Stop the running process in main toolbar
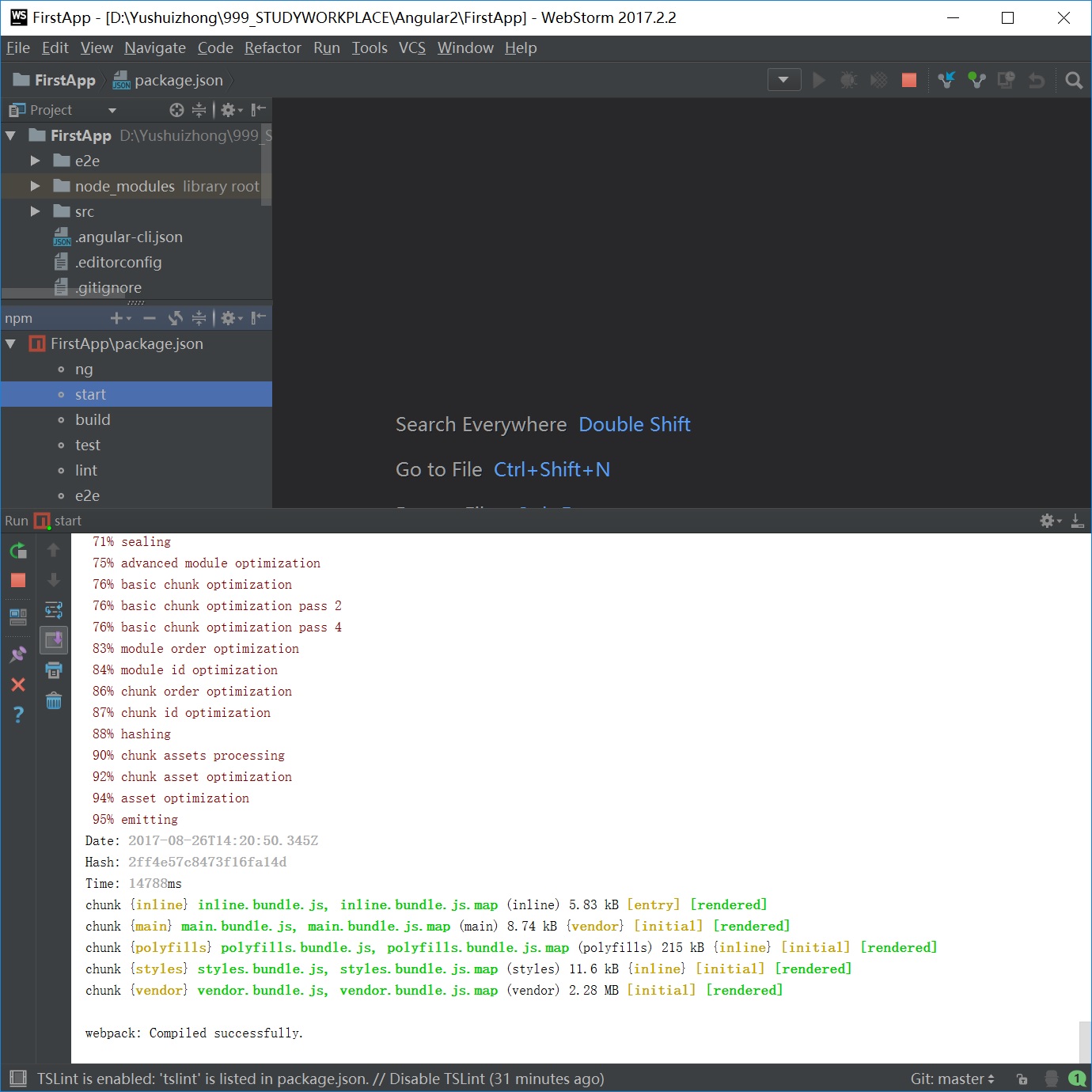 pos(908,80)
